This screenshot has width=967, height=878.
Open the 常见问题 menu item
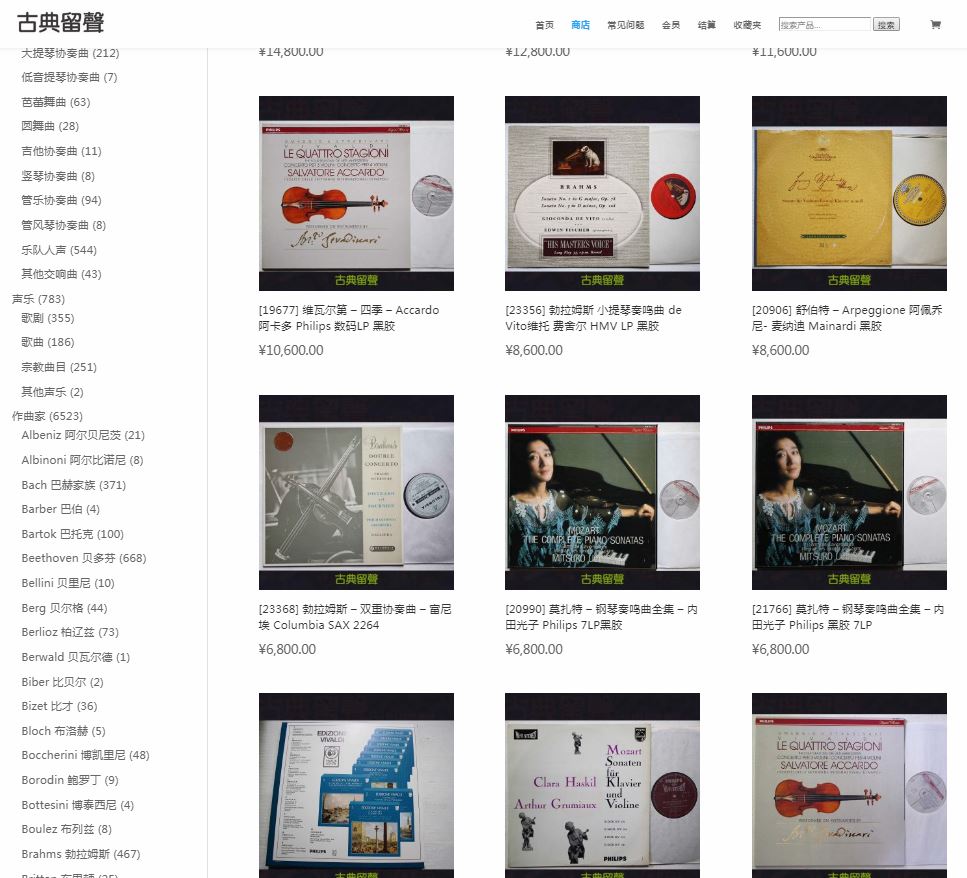click(x=625, y=25)
